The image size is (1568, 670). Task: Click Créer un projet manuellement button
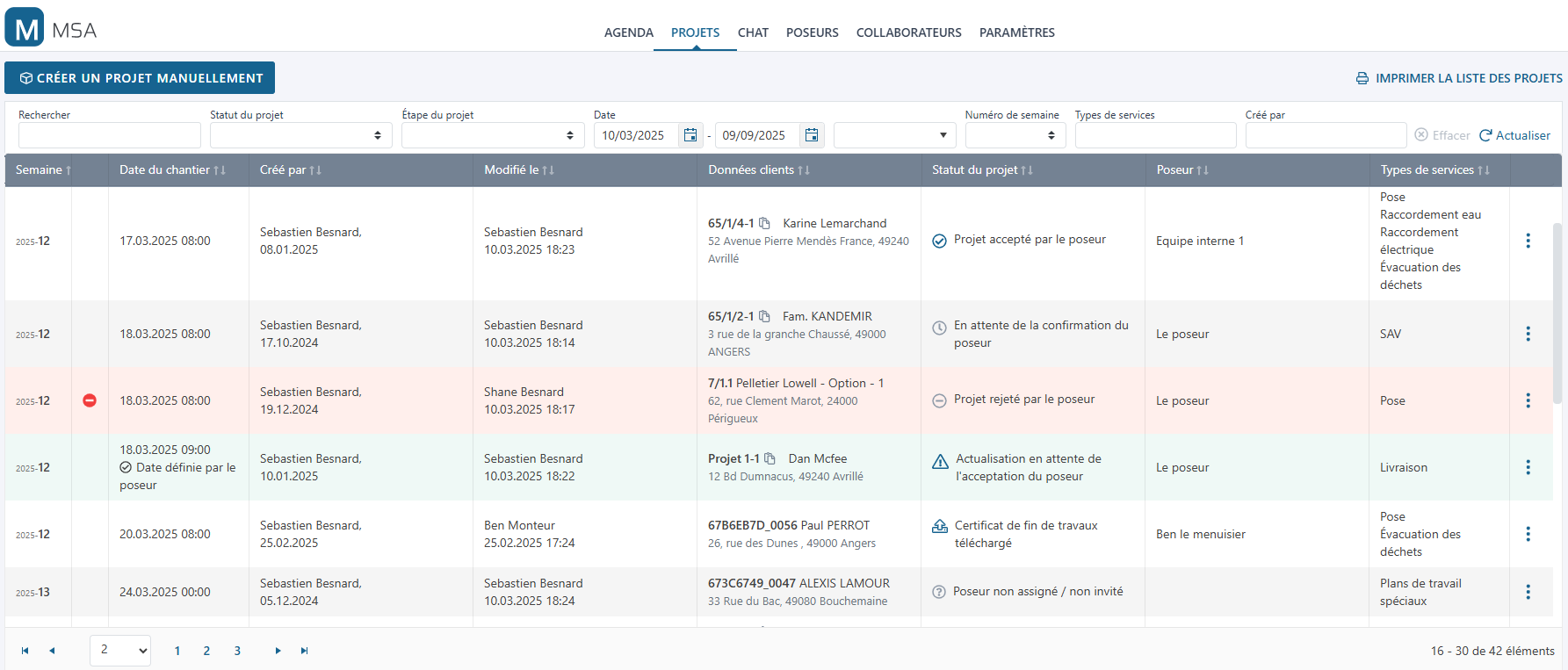(140, 78)
